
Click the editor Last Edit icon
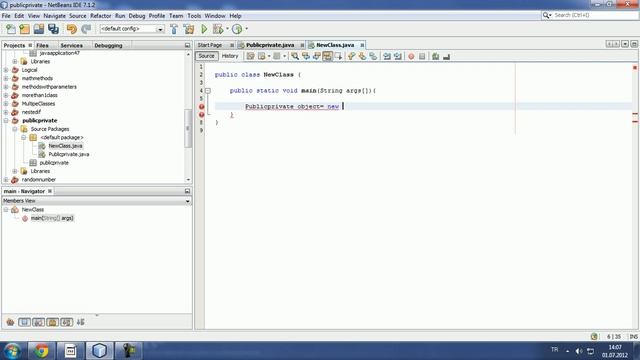250,56
